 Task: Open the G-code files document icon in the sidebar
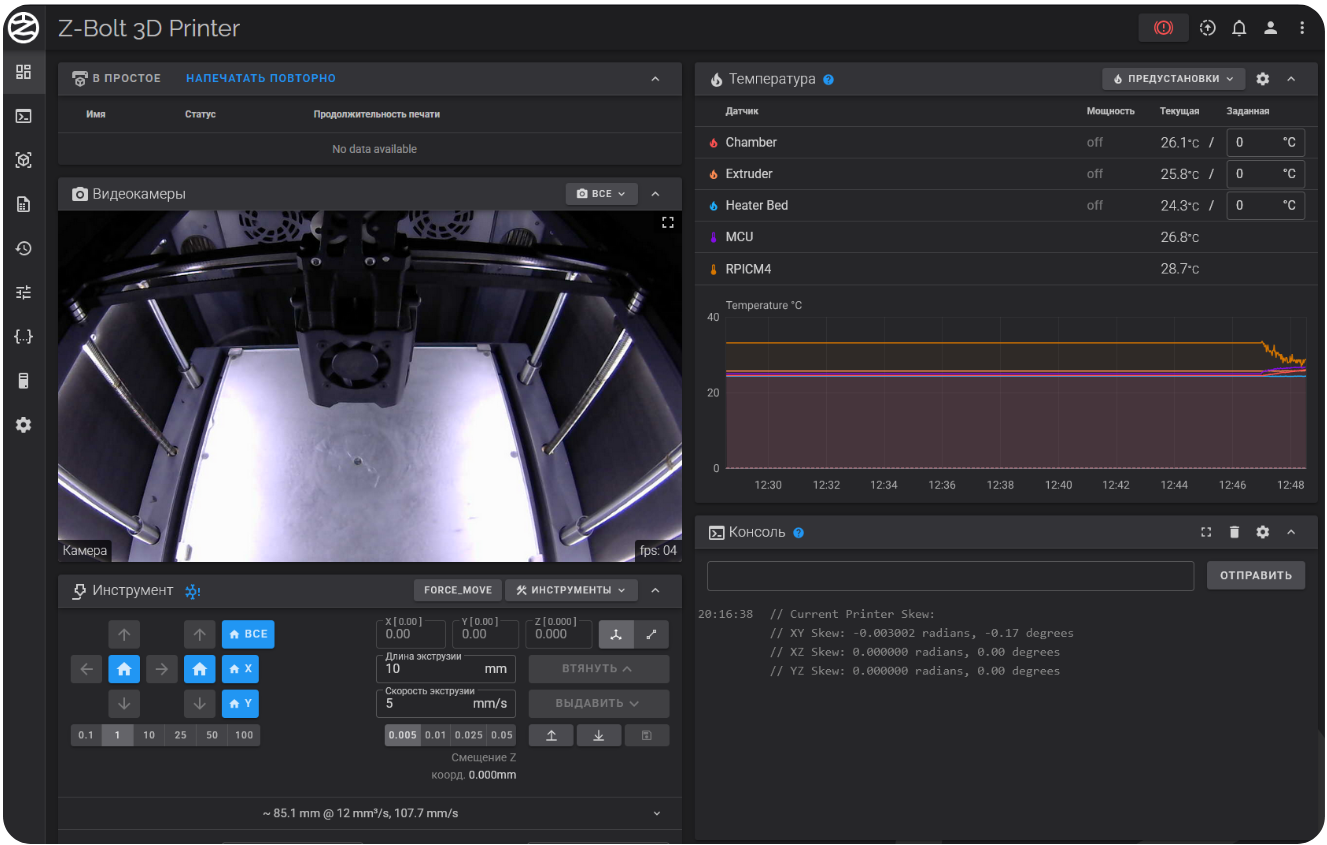(x=24, y=204)
